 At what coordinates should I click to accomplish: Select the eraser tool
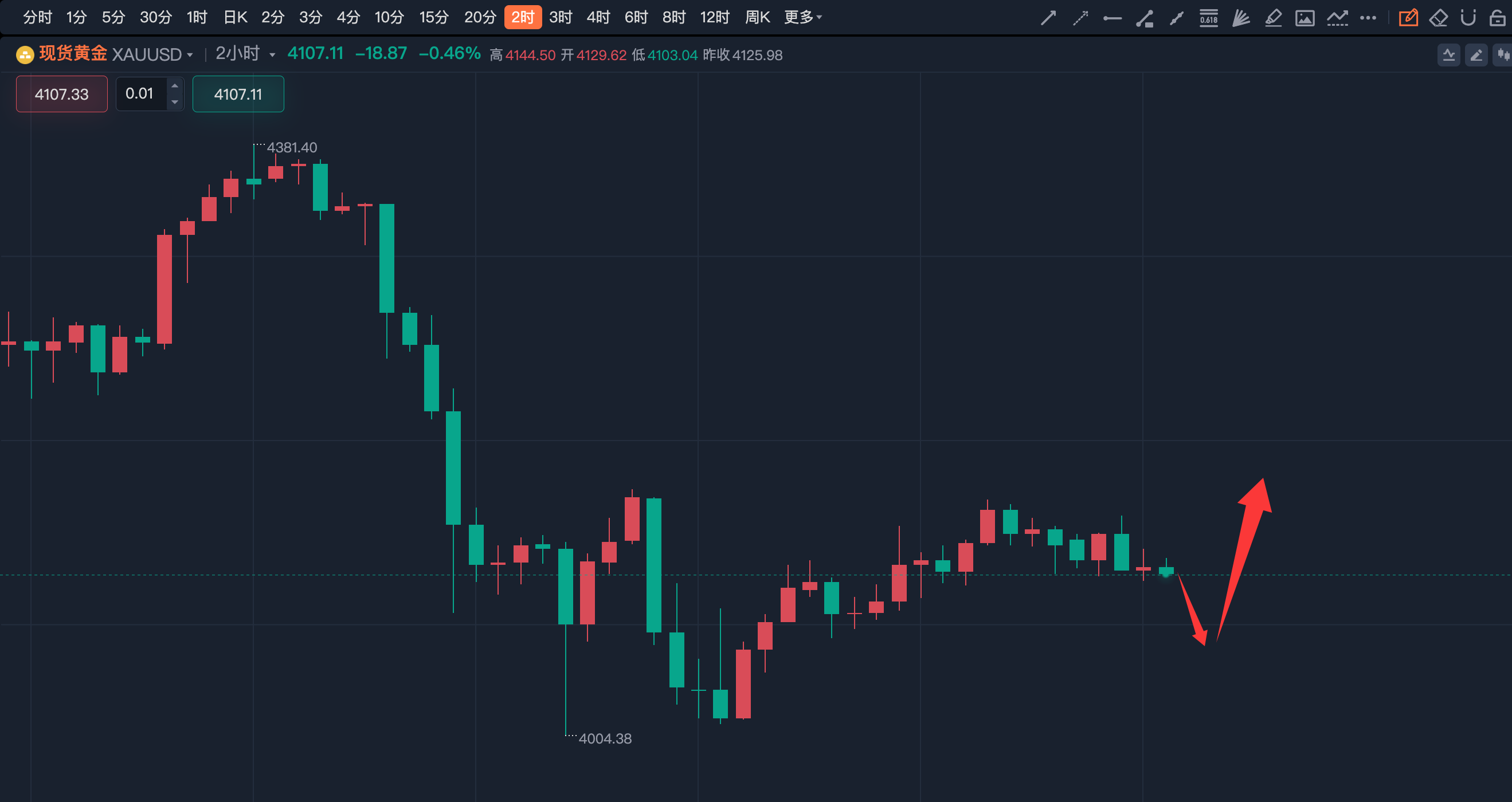pos(1438,18)
